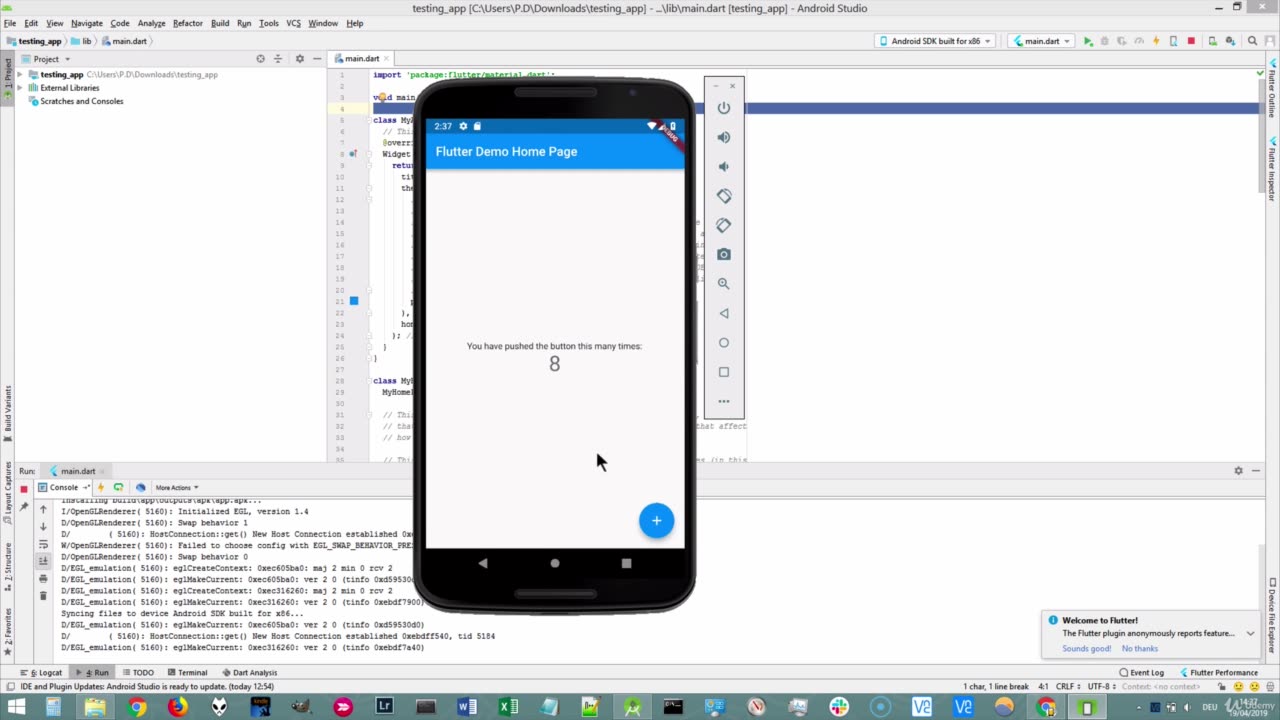This screenshot has height=720, width=1280.
Task: Activate emulator zoom magnifier
Action: pos(724,284)
